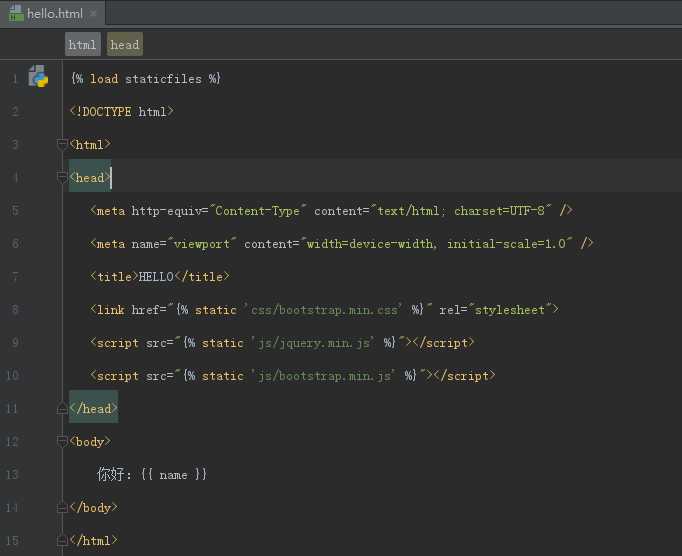Click the </html> closing tag text

click(94, 540)
